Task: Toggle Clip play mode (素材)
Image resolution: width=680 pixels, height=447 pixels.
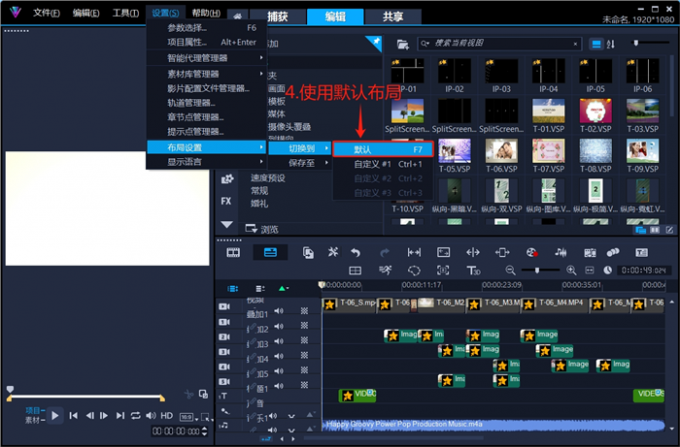Action: point(35,420)
